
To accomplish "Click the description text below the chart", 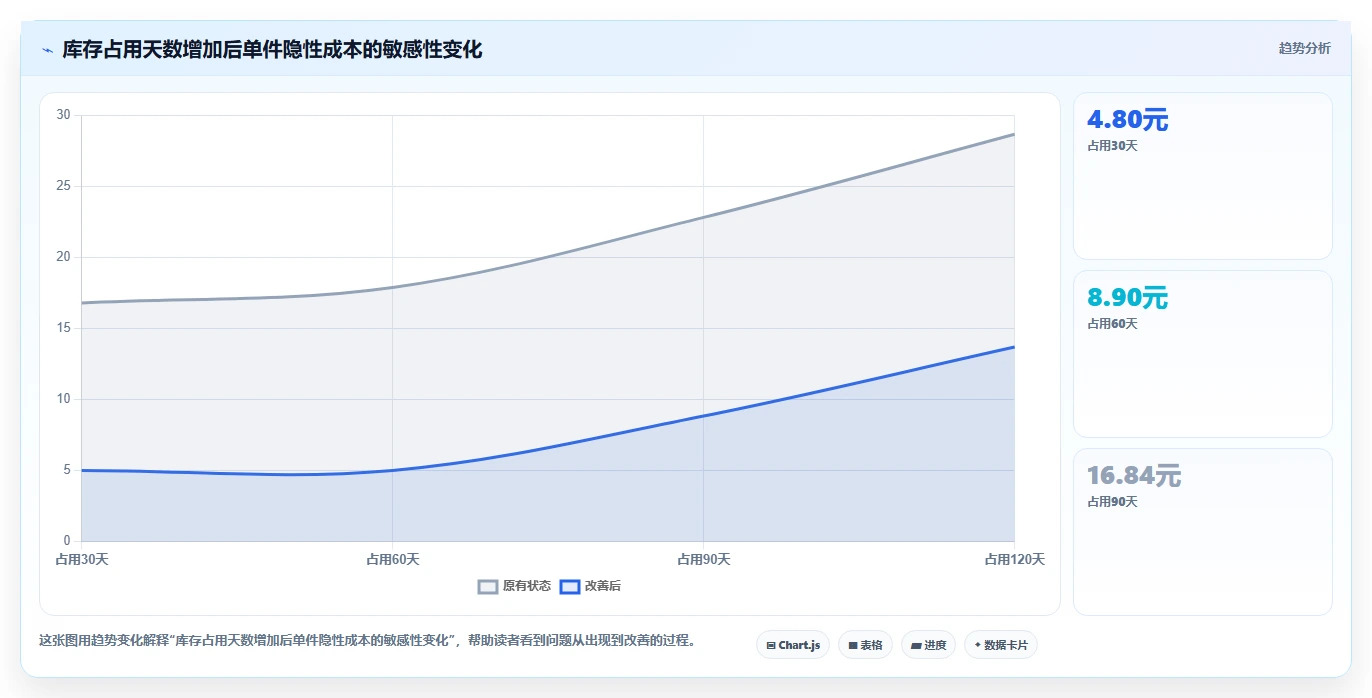I will [x=366, y=640].
